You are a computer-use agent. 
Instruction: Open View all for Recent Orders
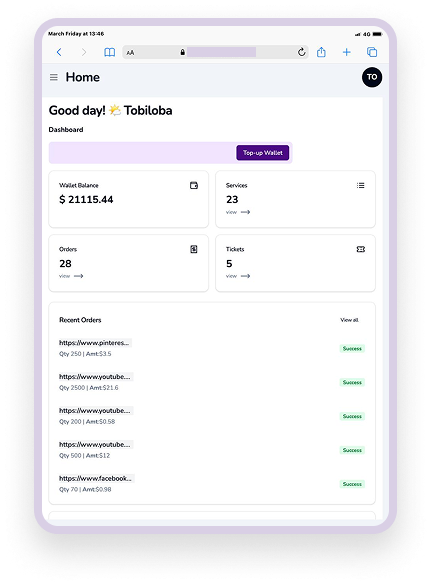point(349,320)
